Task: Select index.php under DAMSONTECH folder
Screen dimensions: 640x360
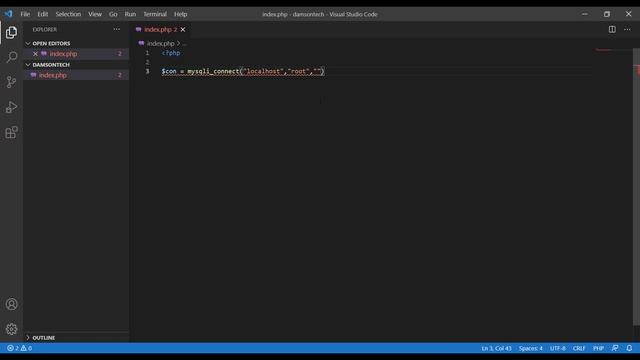Action: pos(76,75)
